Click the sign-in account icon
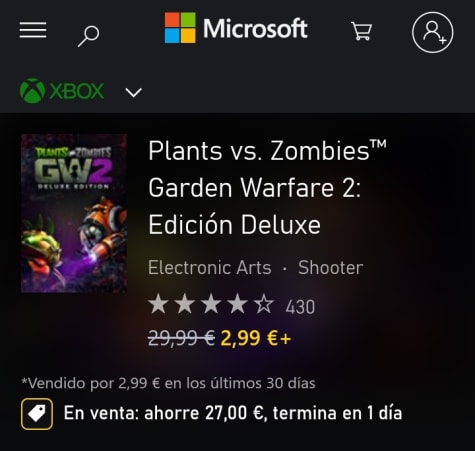 click(x=432, y=32)
